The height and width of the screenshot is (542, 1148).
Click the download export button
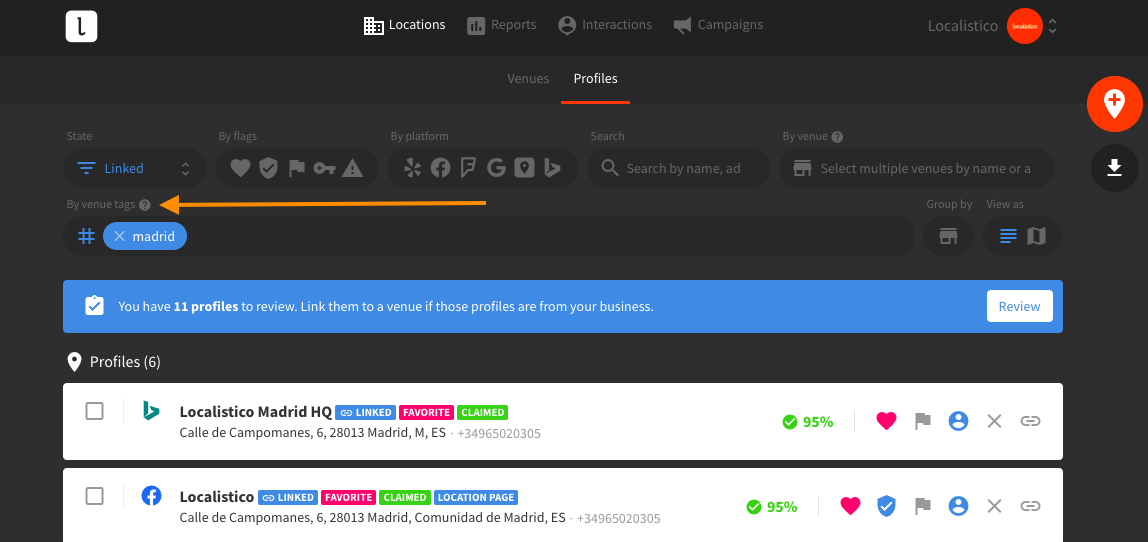point(1114,168)
